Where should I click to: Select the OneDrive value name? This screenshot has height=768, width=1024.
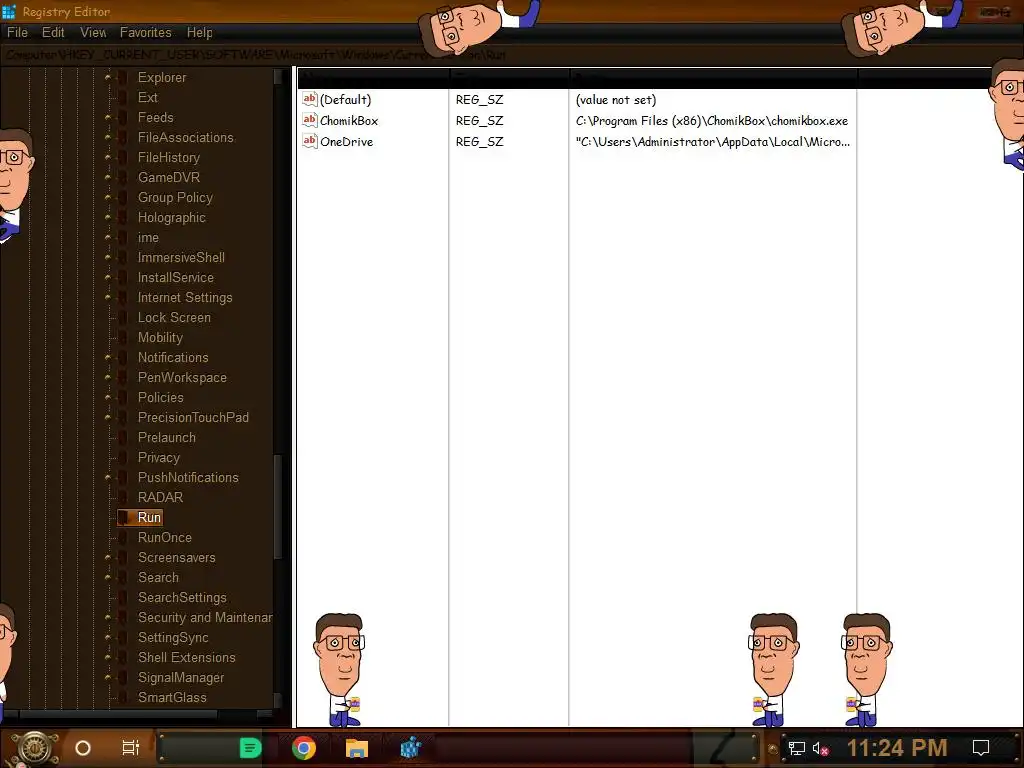tap(346, 142)
